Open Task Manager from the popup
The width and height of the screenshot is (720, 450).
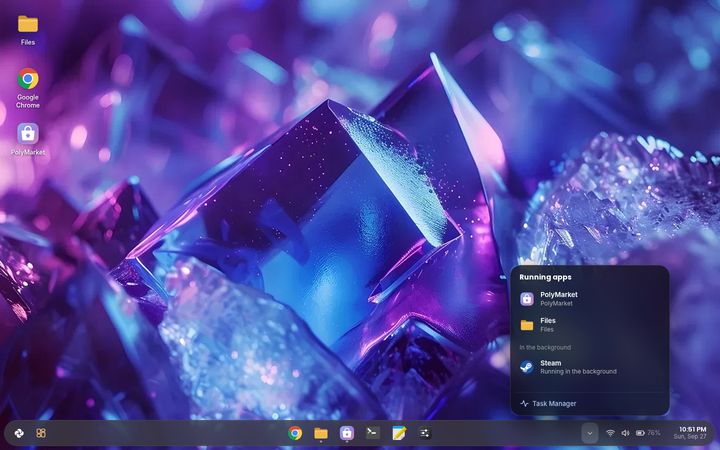pos(590,404)
